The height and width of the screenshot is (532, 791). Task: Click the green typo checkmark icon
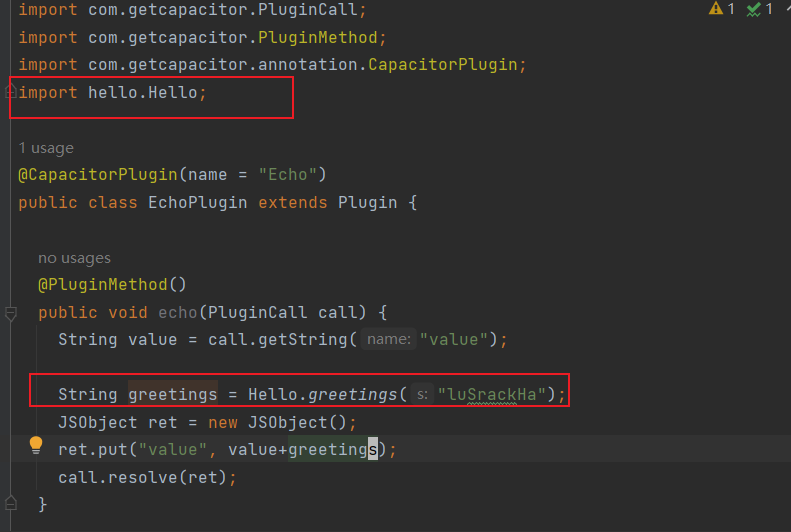[754, 9]
